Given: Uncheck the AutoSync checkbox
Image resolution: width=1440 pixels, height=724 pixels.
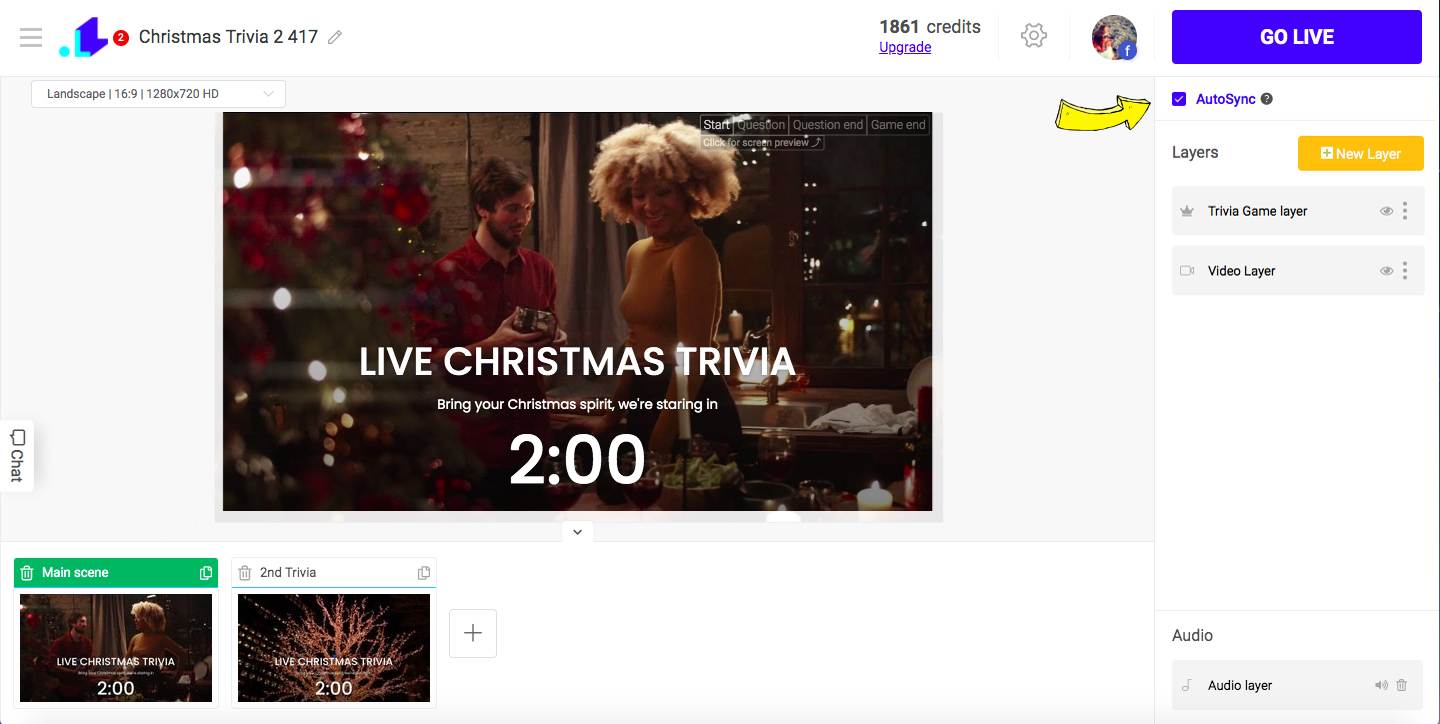Looking at the screenshot, I should [1179, 99].
